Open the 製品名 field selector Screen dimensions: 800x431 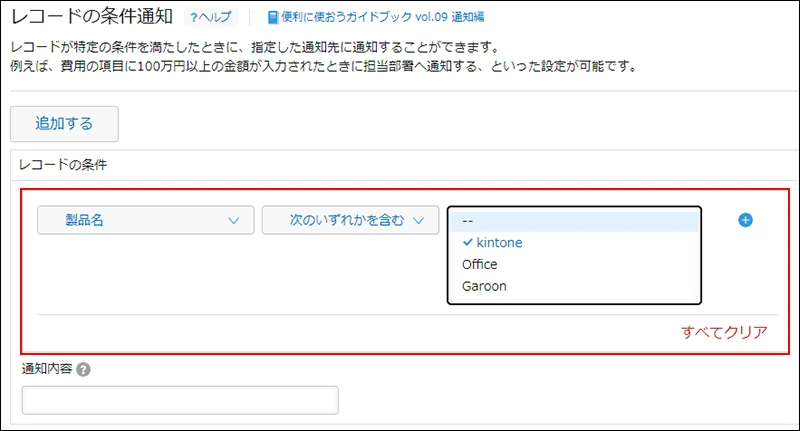[145, 220]
